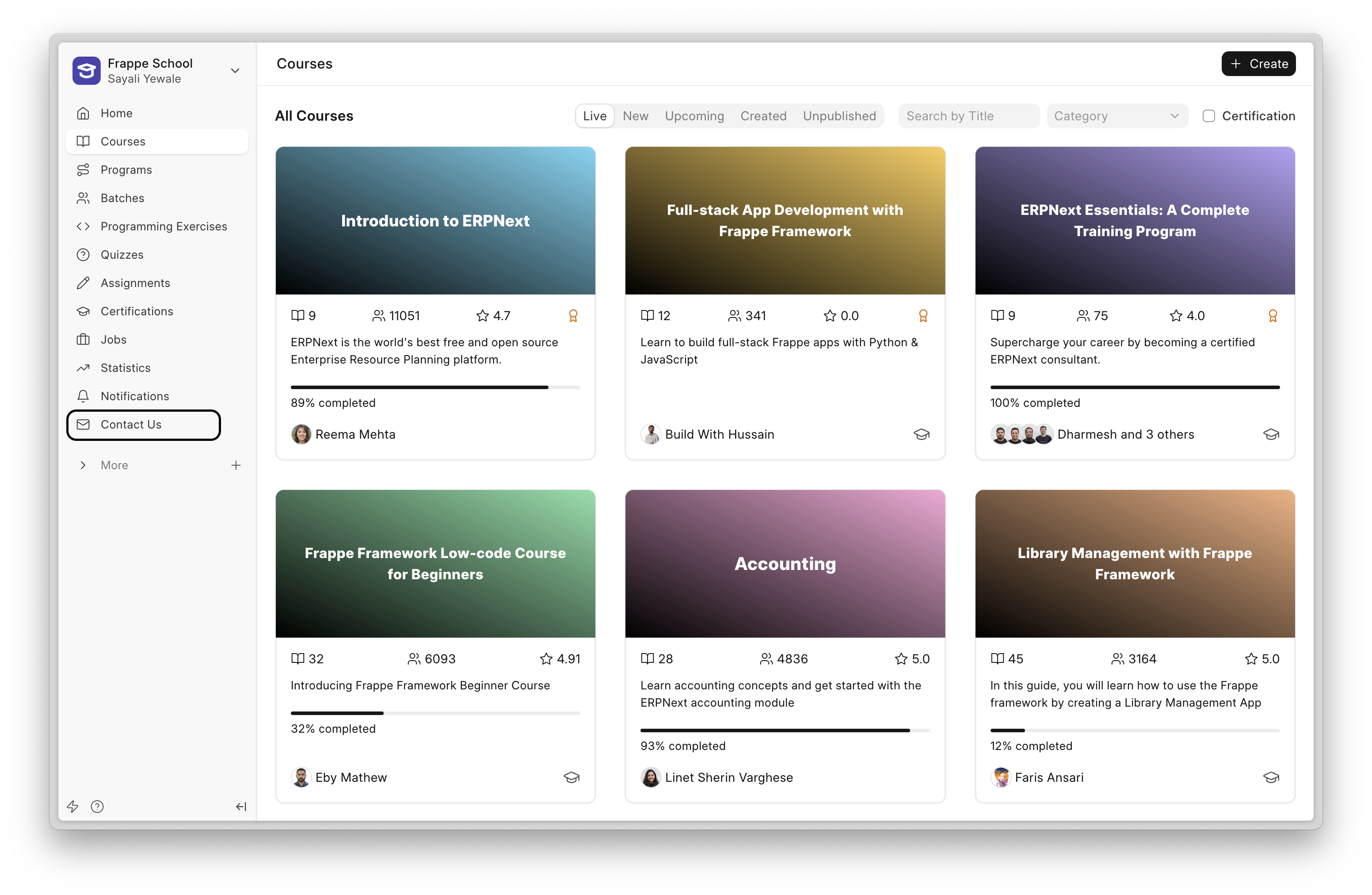The width and height of the screenshot is (1372, 895).
Task: Click the lightning bolt icon in sidebar footer
Action: click(72, 806)
